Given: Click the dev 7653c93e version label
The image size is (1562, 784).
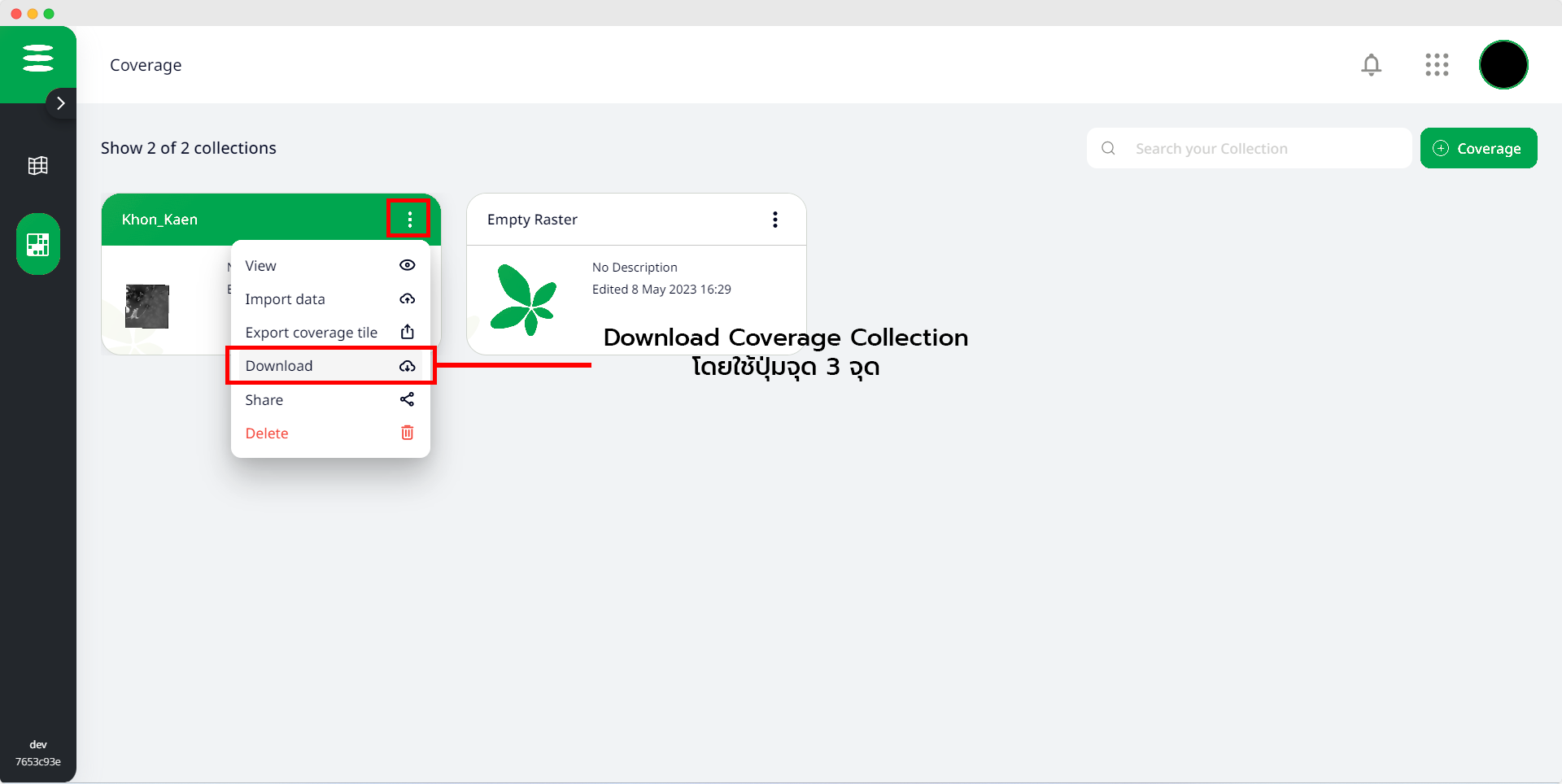Looking at the screenshot, I should [x=38, y=753].
